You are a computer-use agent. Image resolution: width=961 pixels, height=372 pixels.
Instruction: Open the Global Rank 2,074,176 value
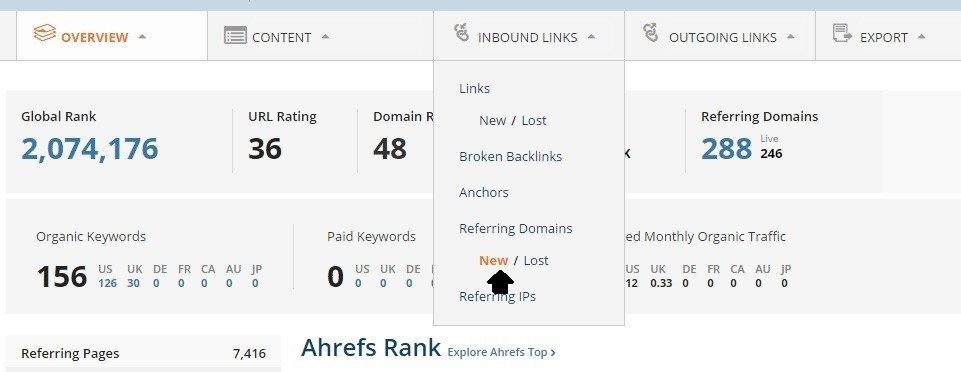(x=89, y=149)
